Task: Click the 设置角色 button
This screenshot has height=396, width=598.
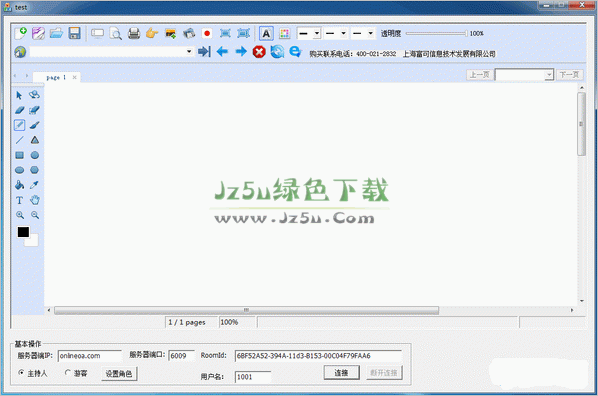Action: 119,373
